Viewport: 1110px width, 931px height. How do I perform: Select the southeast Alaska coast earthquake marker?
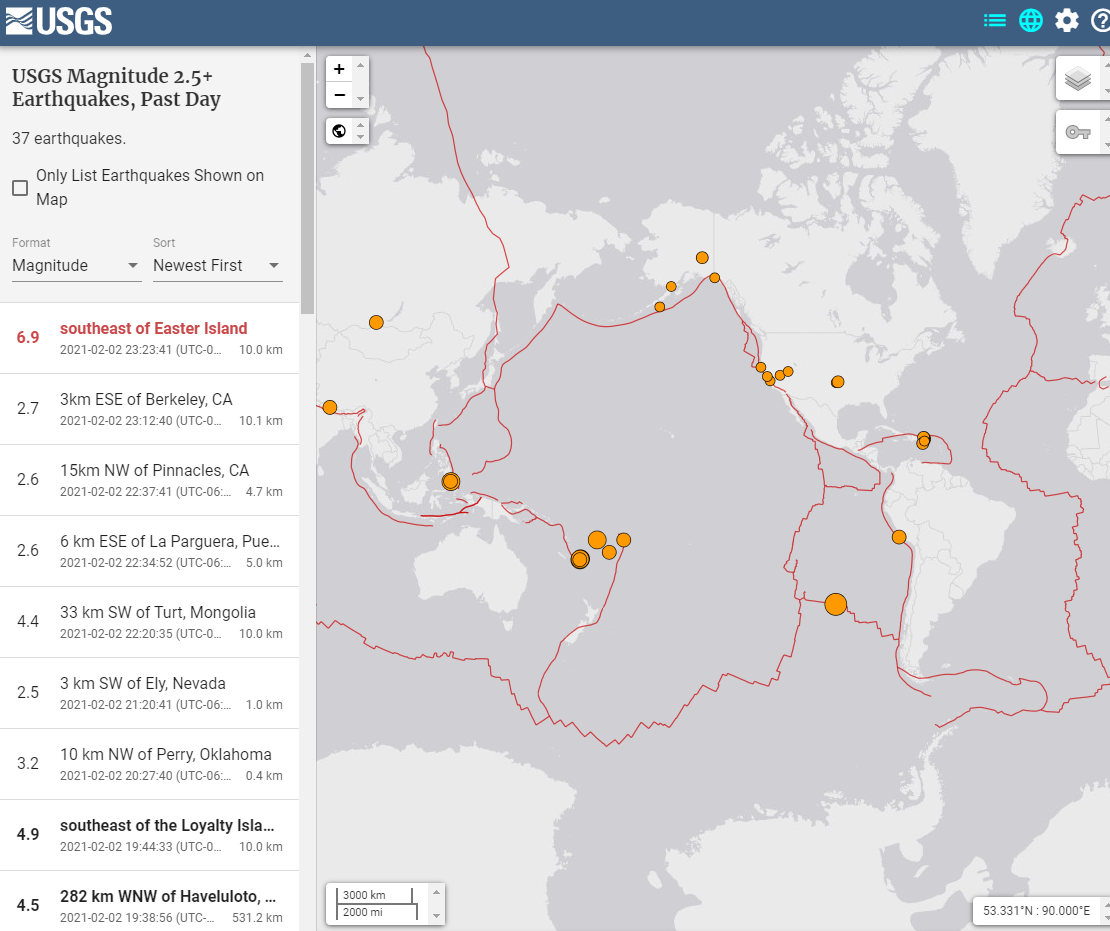(714, 278)
